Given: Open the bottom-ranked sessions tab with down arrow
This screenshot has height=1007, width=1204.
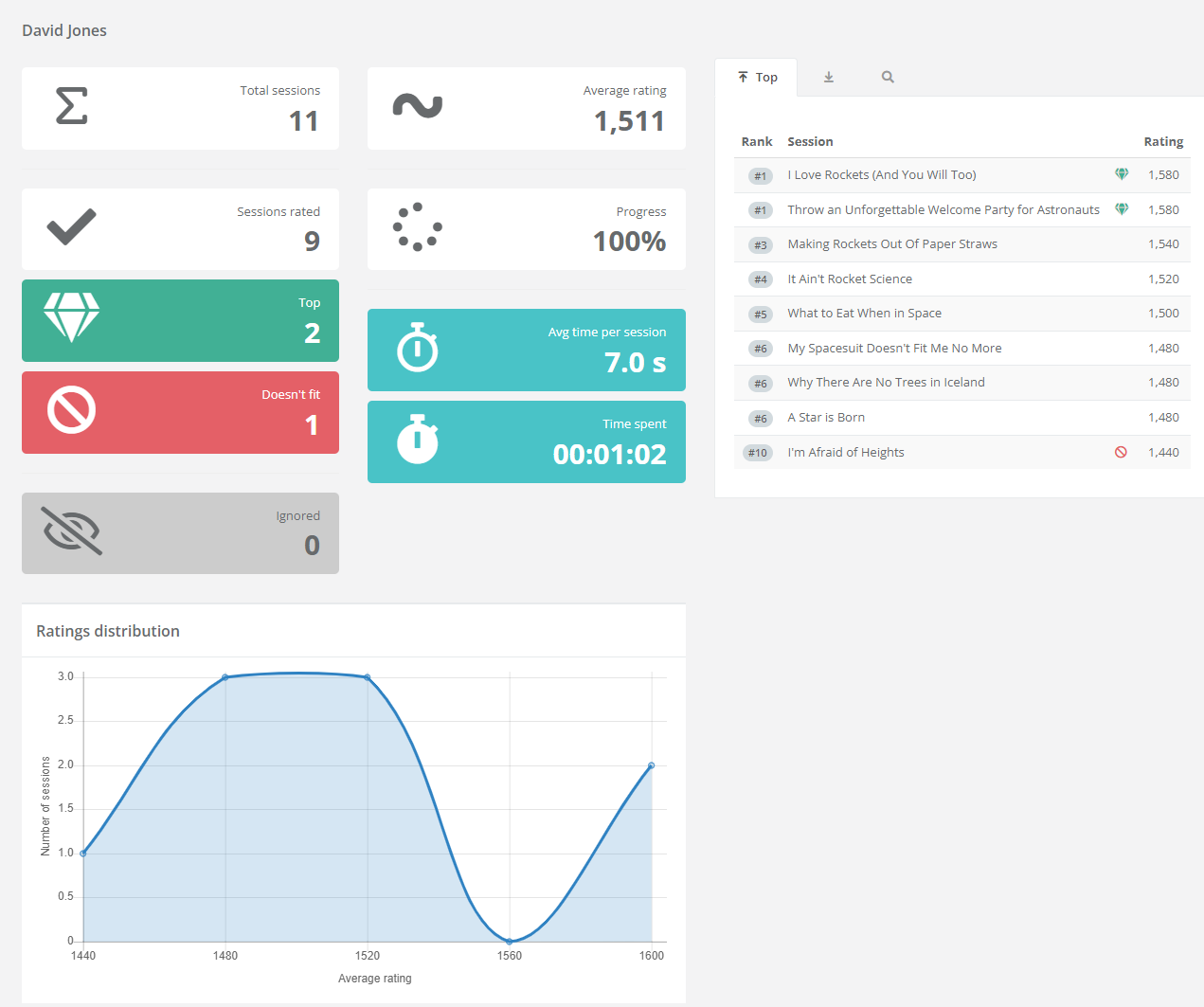Looking at the screenshot, I should pos(829,78).
